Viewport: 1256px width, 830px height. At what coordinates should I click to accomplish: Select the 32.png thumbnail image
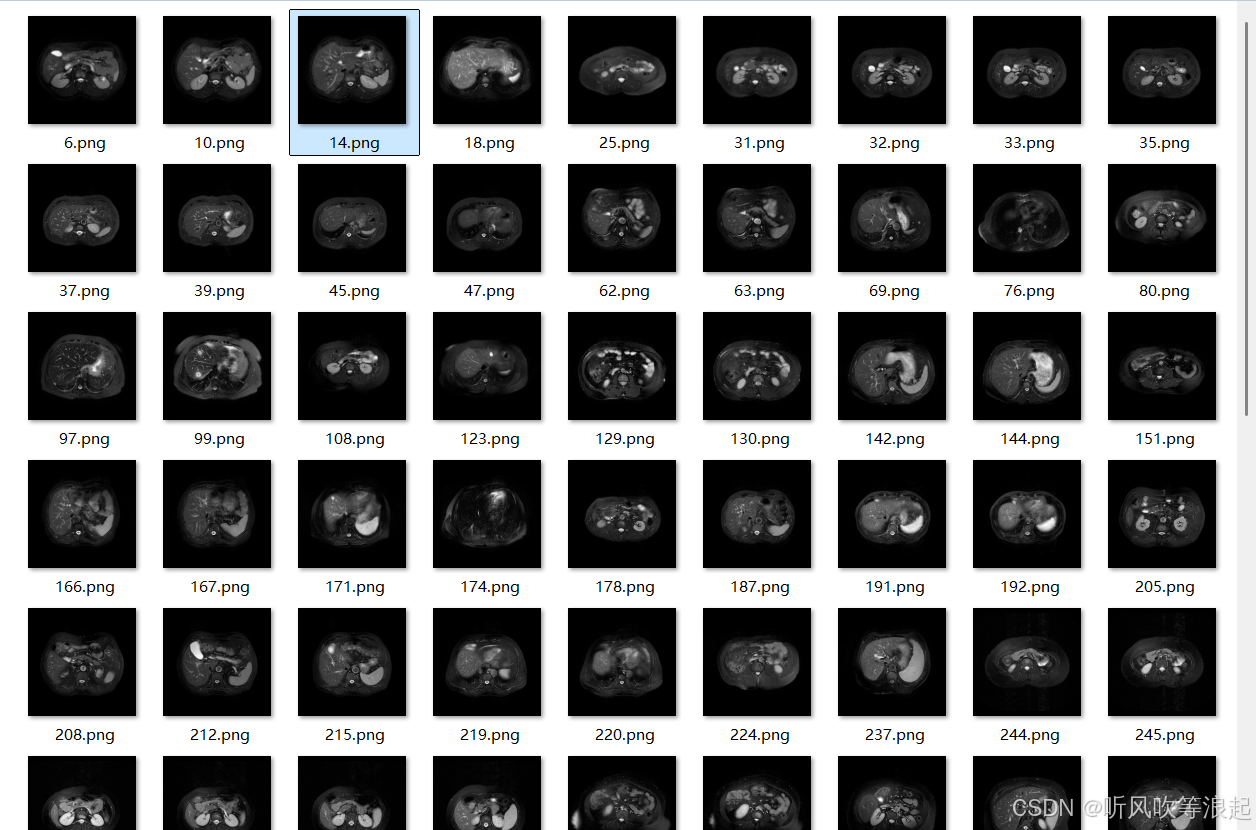pyautogui.click(x=892, y=70)
